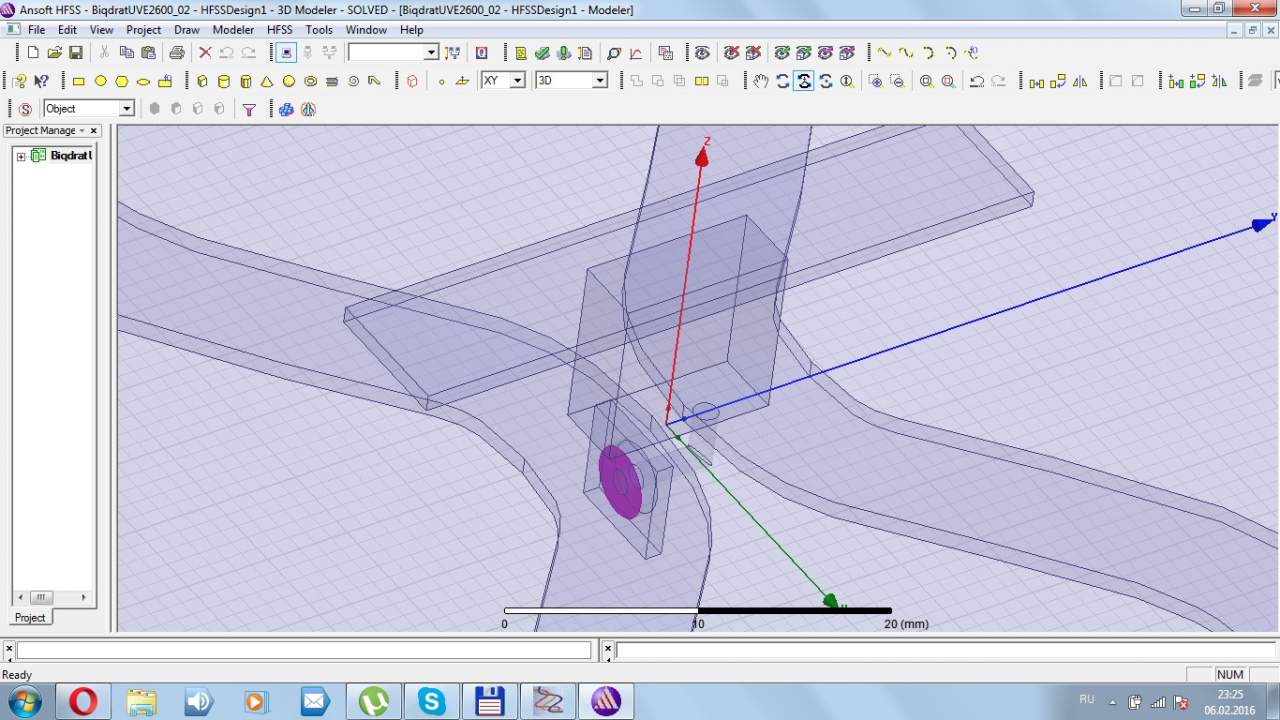Click the Validate green checkmark icon
Screen dimensions: 1280x720
(542, 53)
